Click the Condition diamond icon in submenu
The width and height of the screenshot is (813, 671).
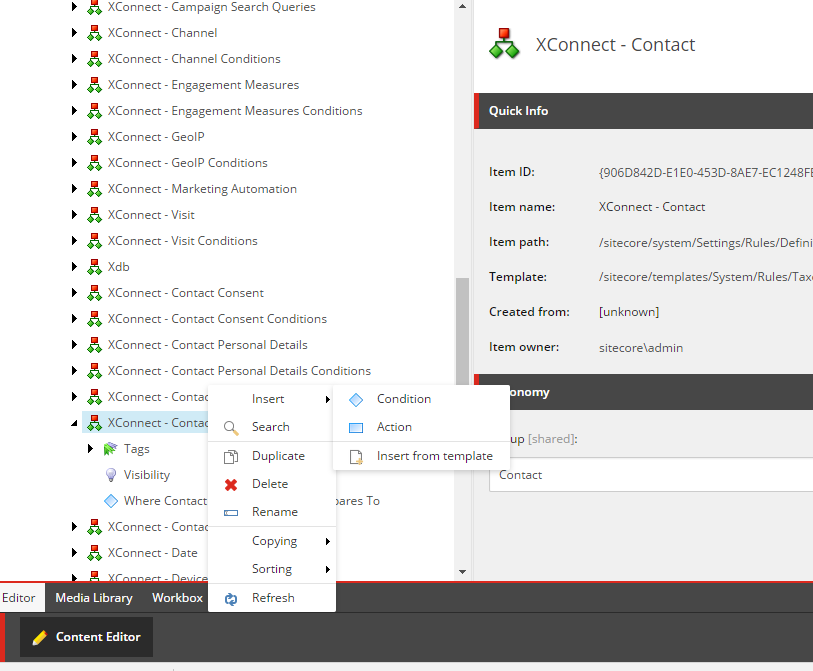coord(356,399)
